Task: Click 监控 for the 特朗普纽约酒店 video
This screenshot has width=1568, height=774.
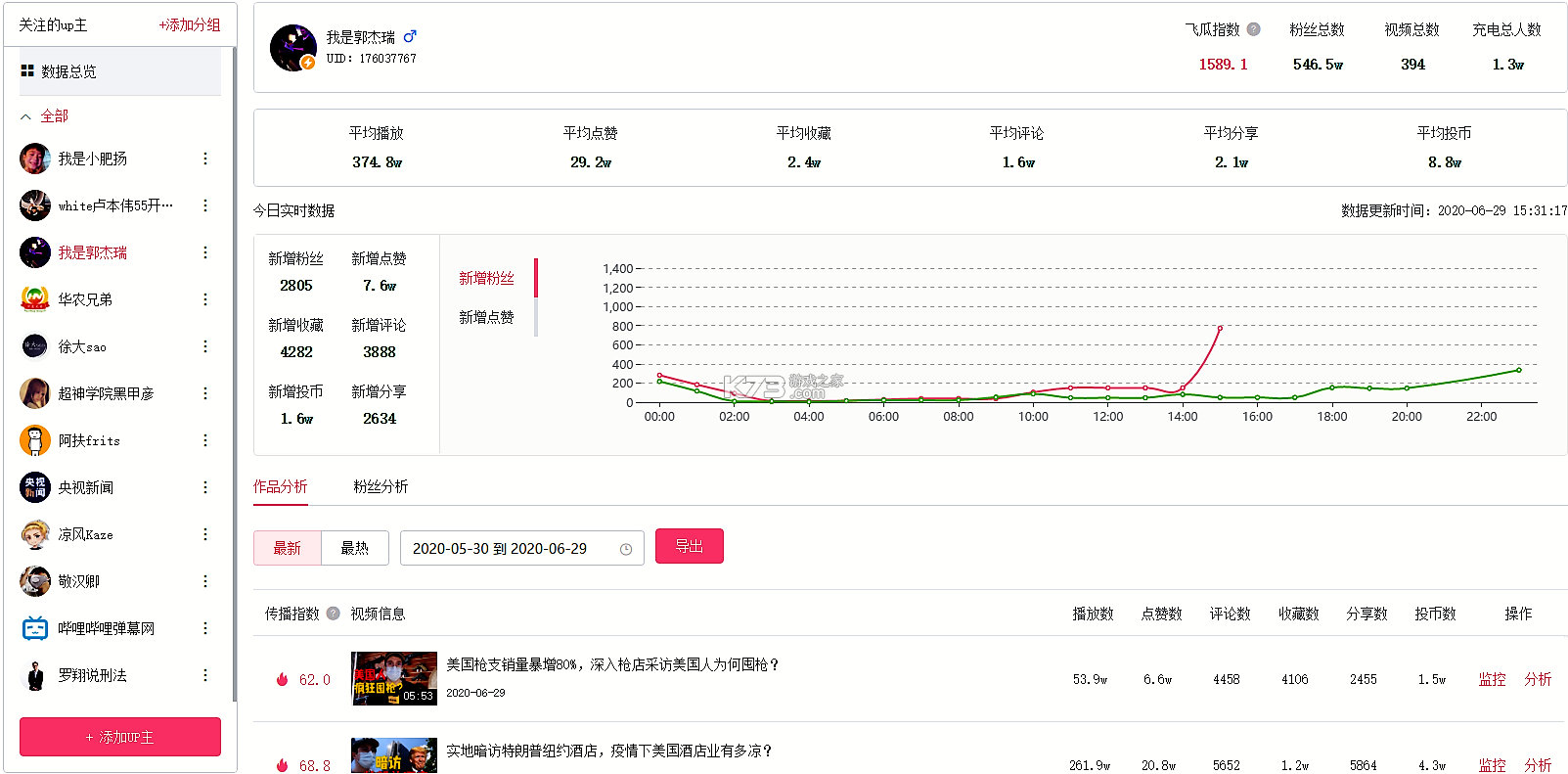Action: pyautogui.click(x=1492, y=765)
